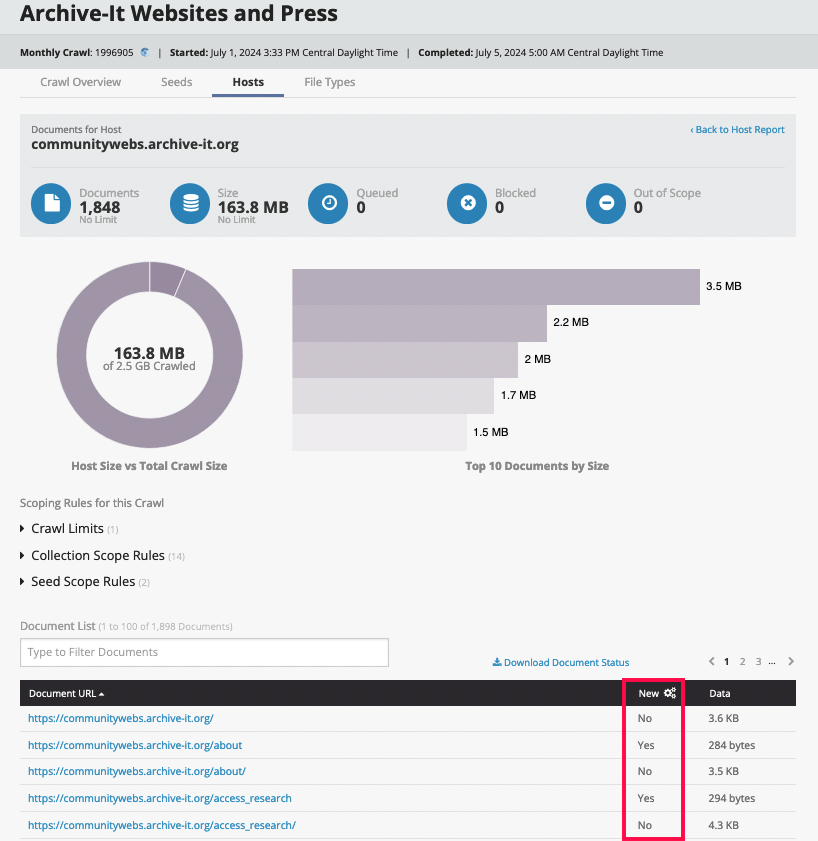Click the Filter Documents input field

point(204,652)
